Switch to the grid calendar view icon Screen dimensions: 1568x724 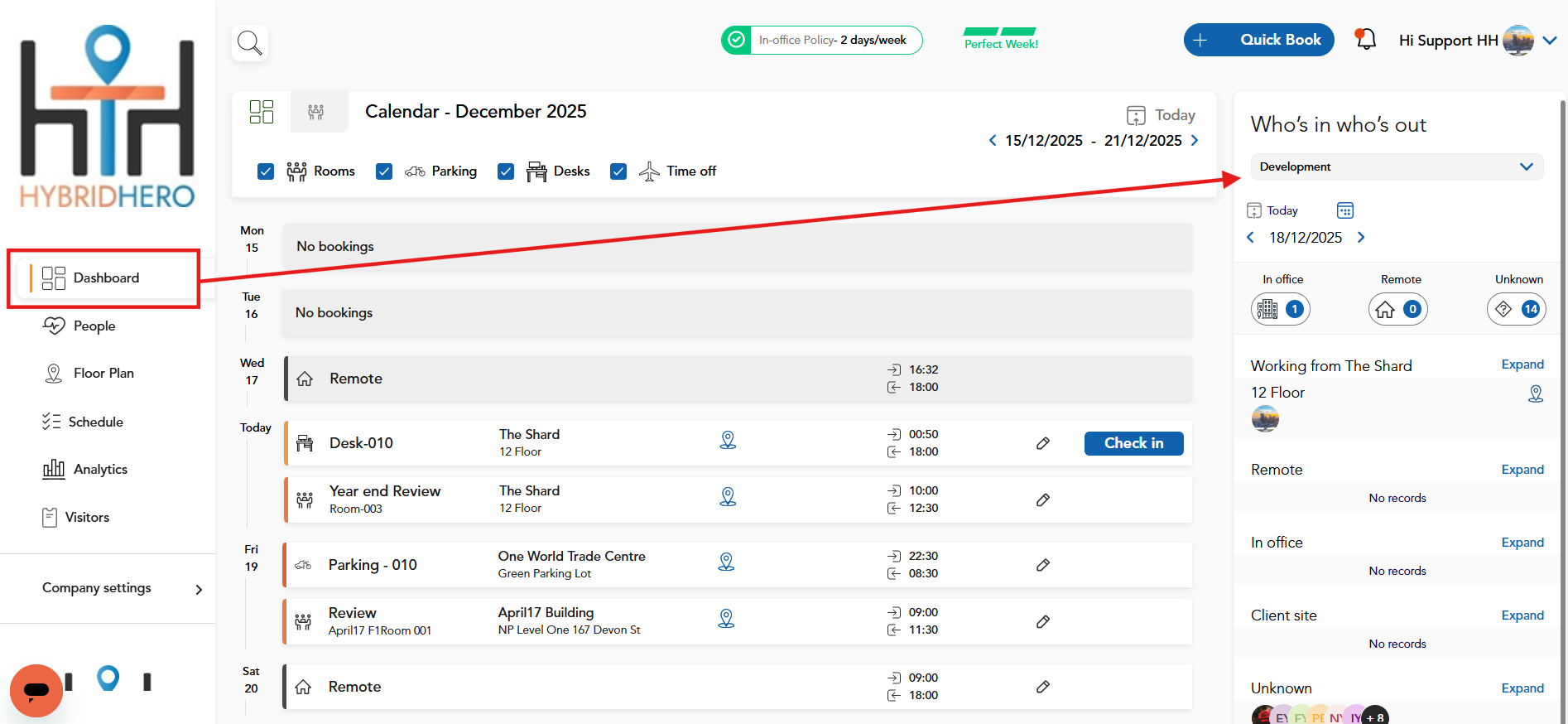coord(262,112)
